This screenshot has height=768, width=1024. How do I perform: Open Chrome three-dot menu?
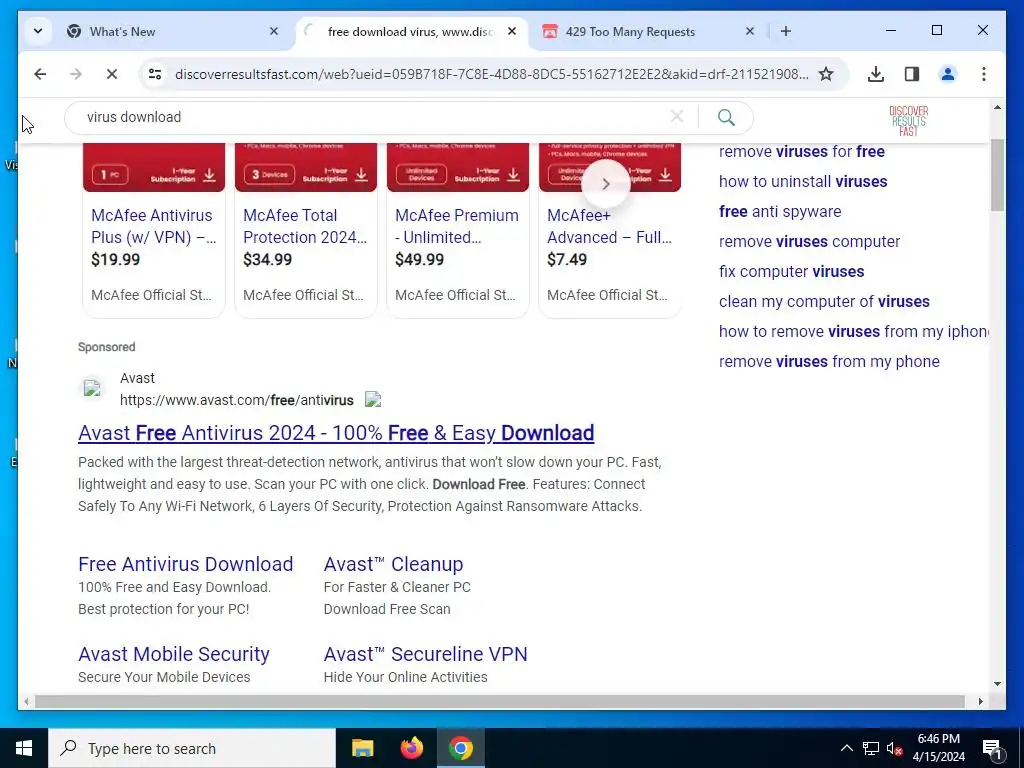[x=984, y=74]
